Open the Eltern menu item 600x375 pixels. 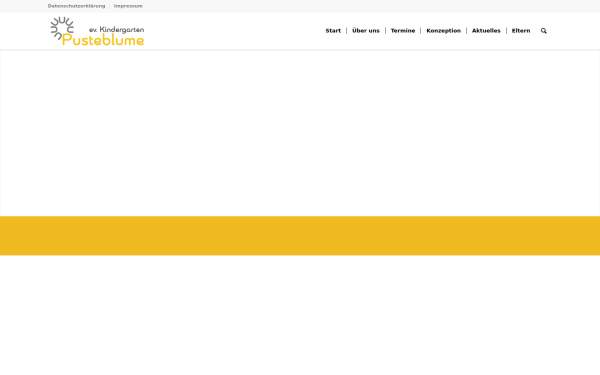click(521, 31)
